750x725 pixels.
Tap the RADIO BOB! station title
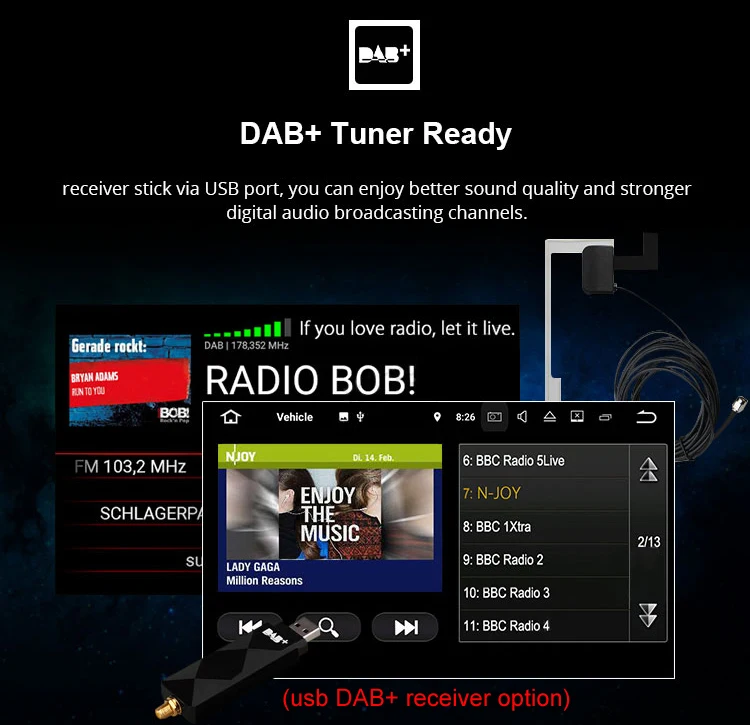(310, 380)
